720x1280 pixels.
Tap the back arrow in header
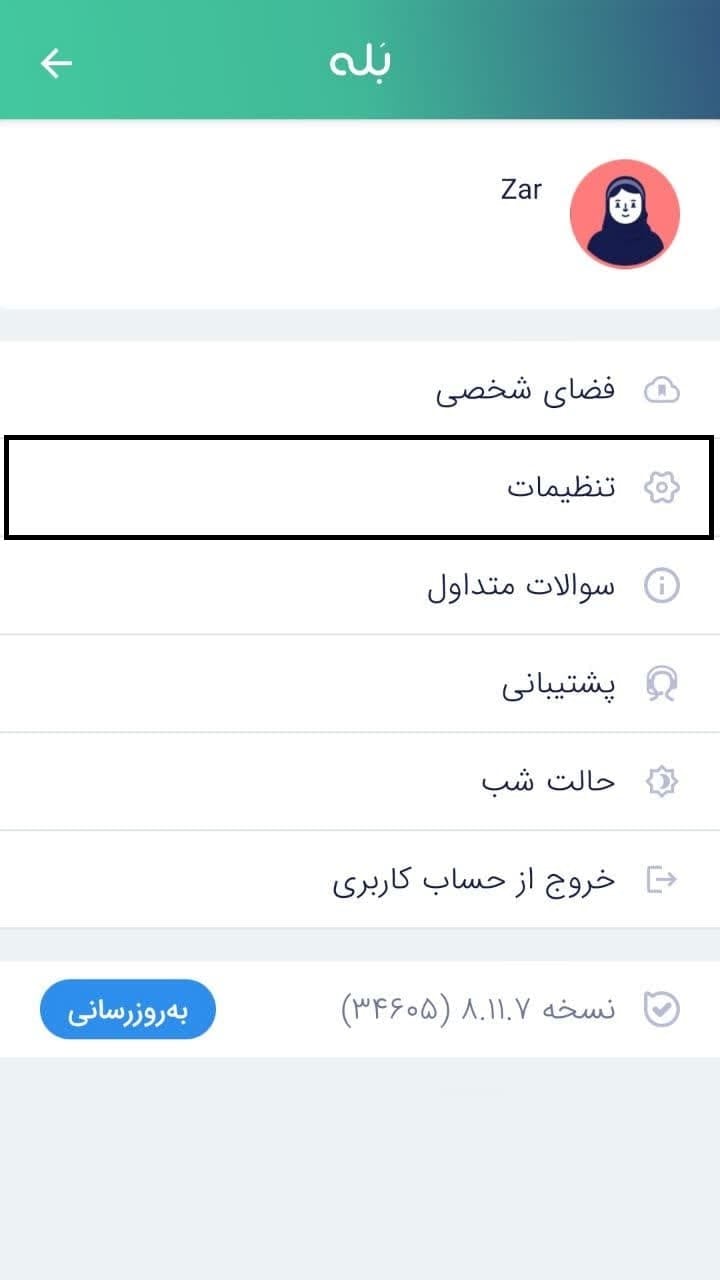pyautogui.click(x=57, y=63)
